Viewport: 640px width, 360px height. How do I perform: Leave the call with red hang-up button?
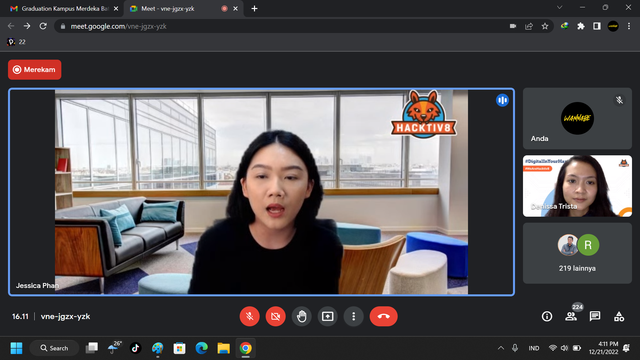(383, 316)
